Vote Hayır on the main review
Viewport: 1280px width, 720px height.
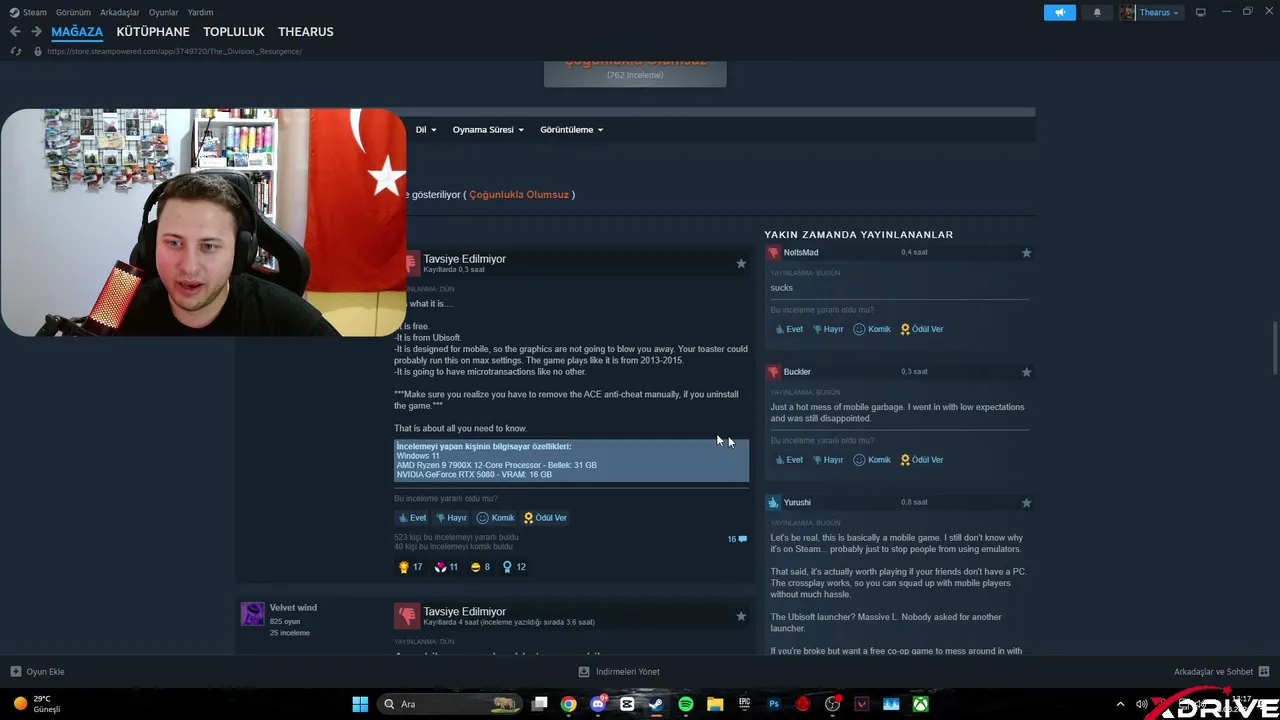(451, 518)
